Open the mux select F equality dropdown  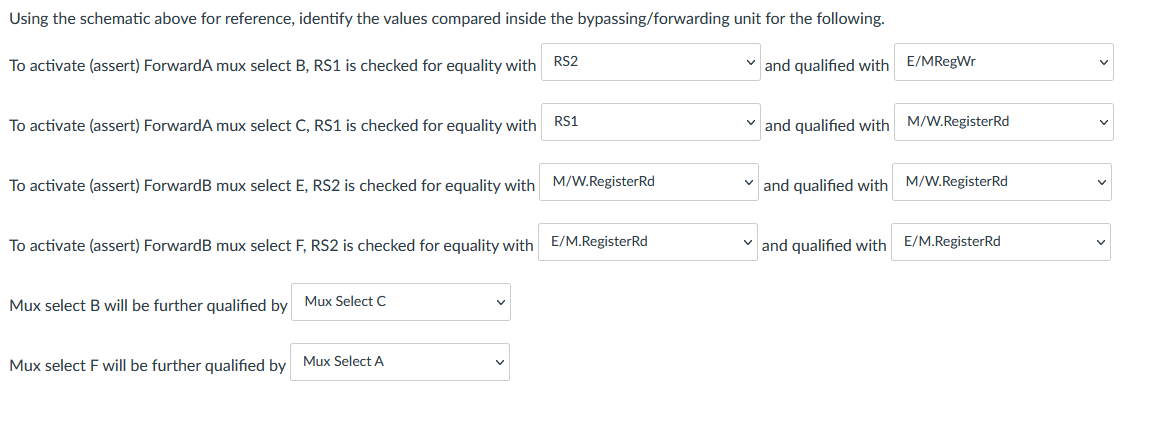[648, 242]
